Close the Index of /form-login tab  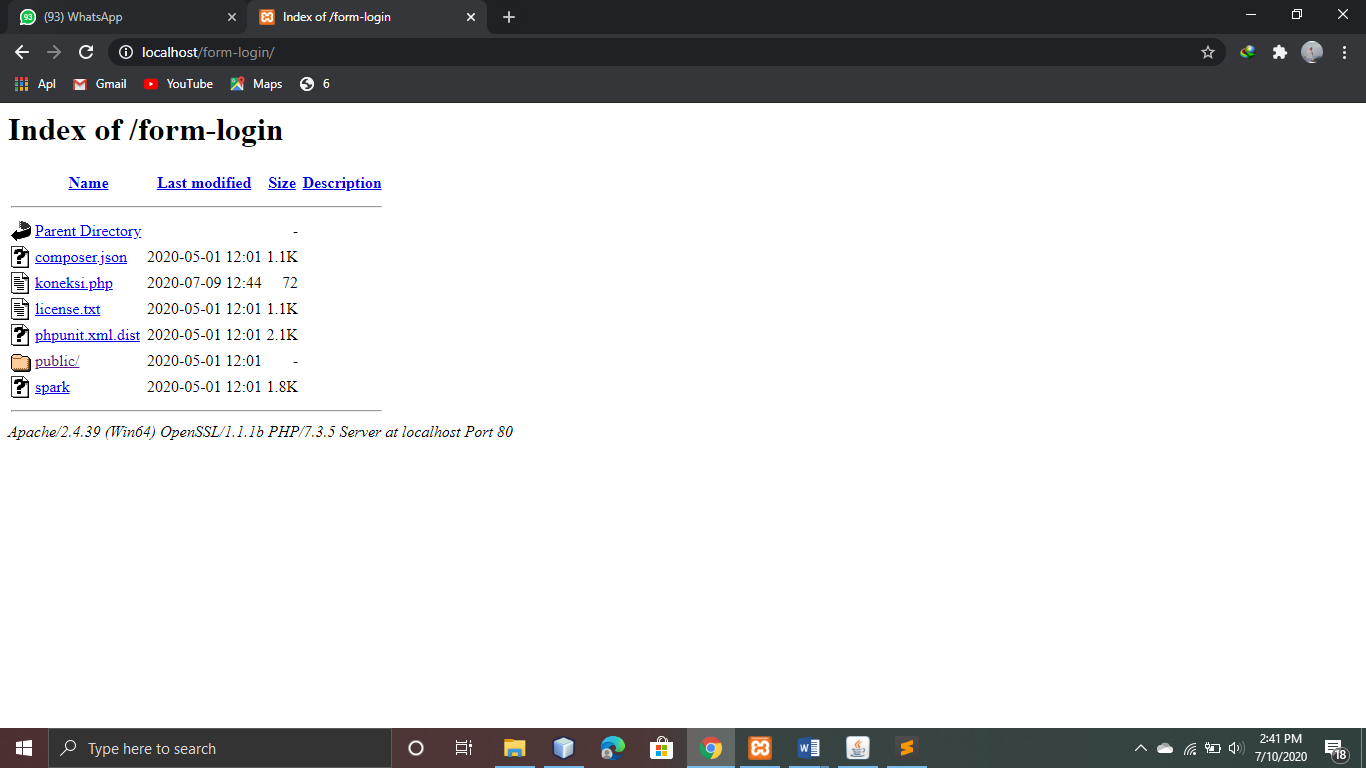[471, 17]
